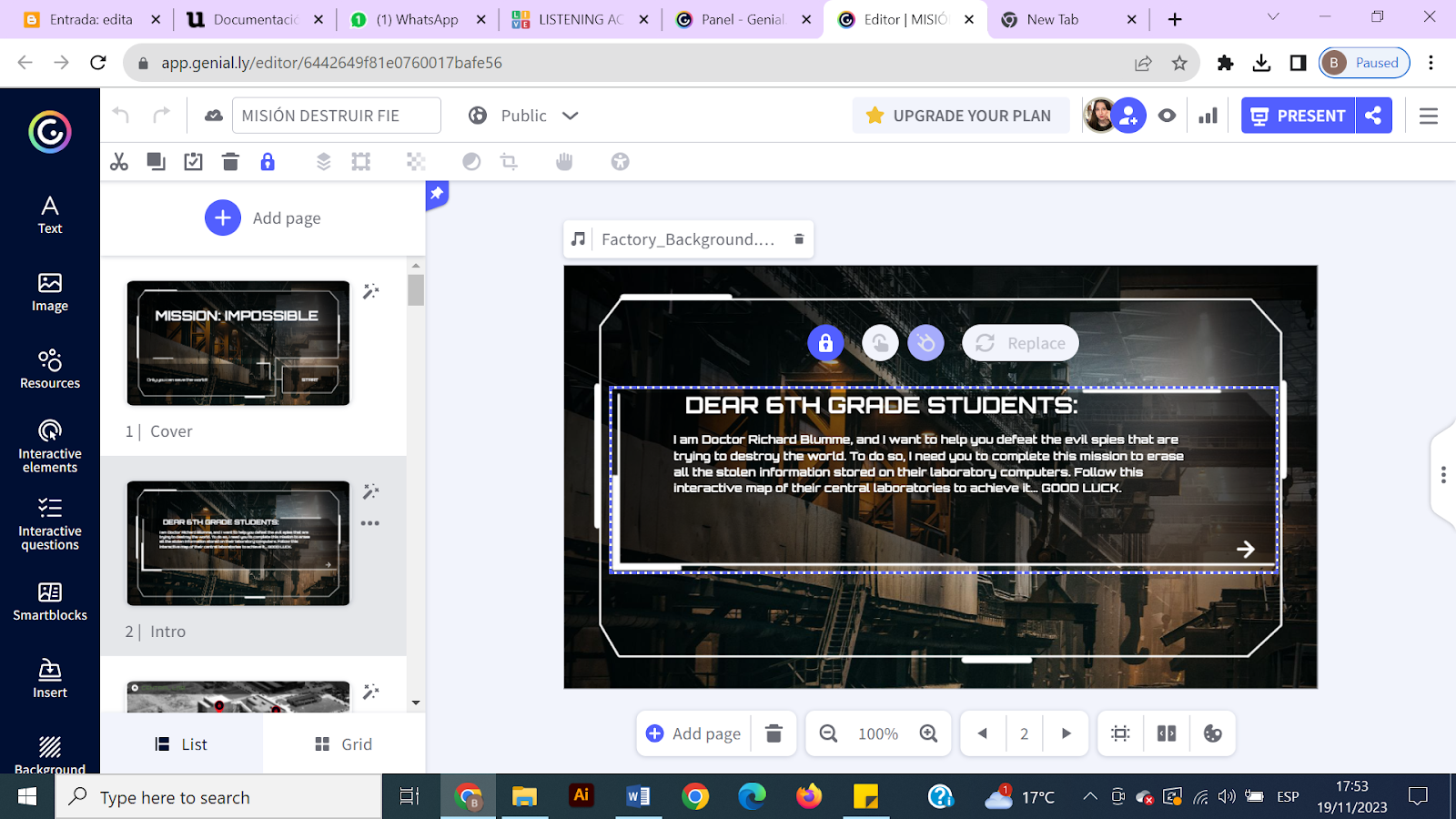The image size is (1456, 819).
Task: Open the Image panel
Action: pos(50,292)
